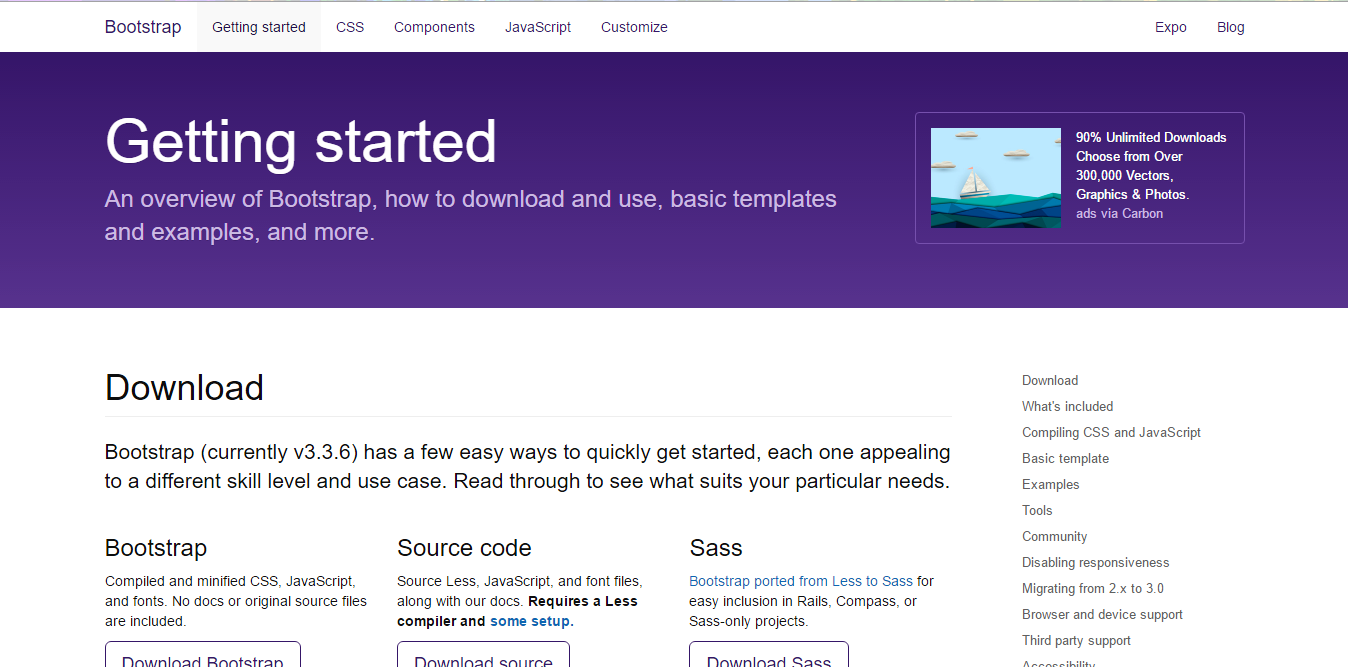Click the Getting started page heading
The image size is (1348, 667).
pos(301,141)
